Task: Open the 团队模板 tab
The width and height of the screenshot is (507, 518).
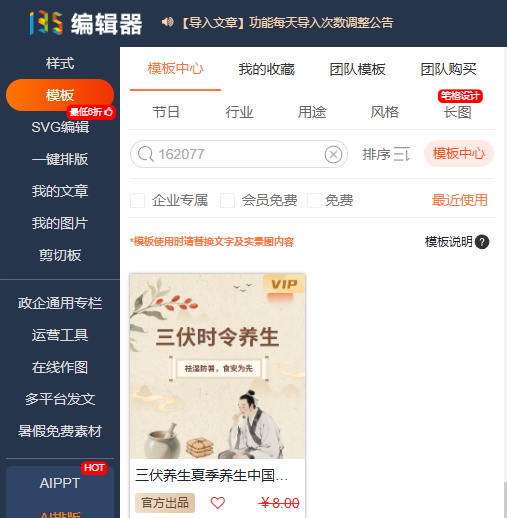Action: 357,69
